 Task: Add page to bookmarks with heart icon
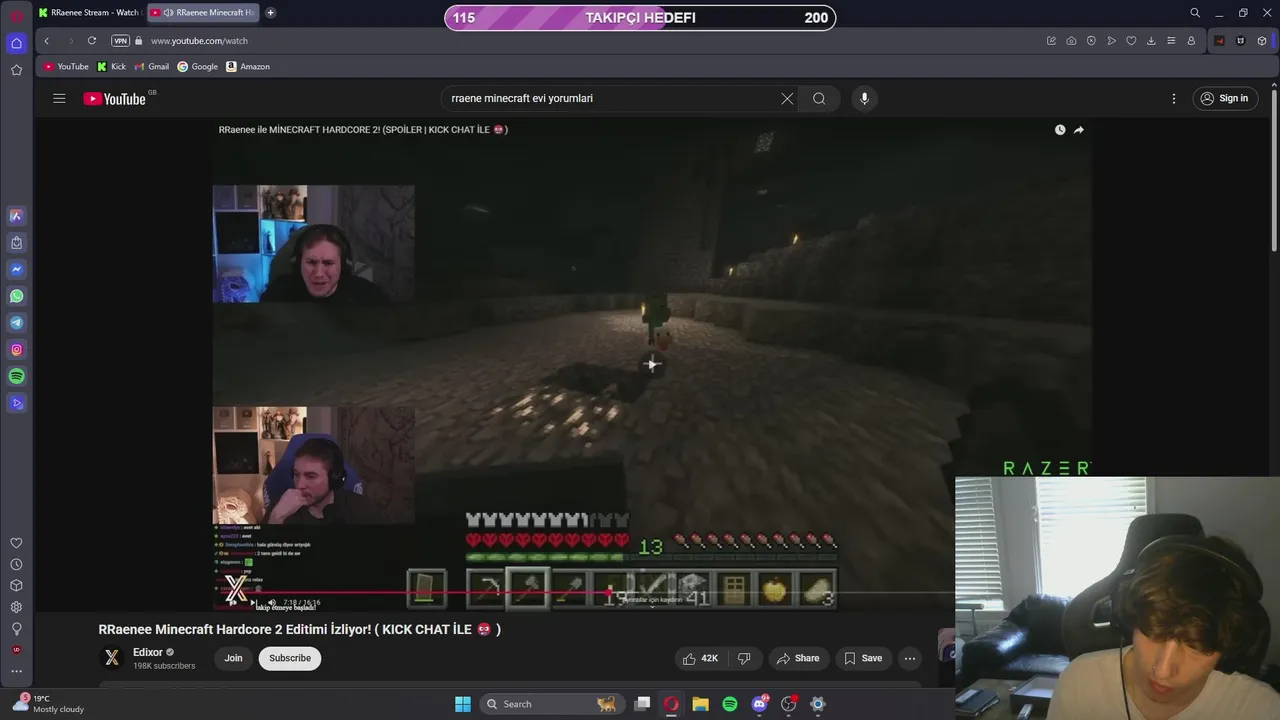point(1131,41)
